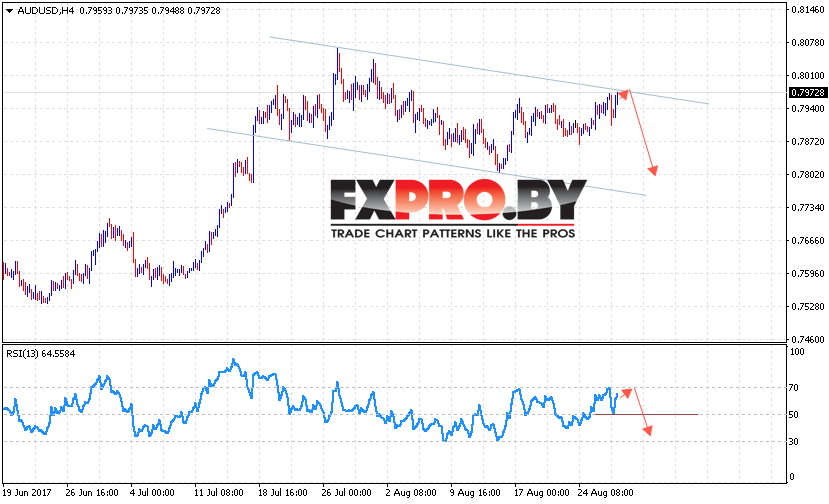Select the current price tag 0.79728
829x504 pixels.
807,93
